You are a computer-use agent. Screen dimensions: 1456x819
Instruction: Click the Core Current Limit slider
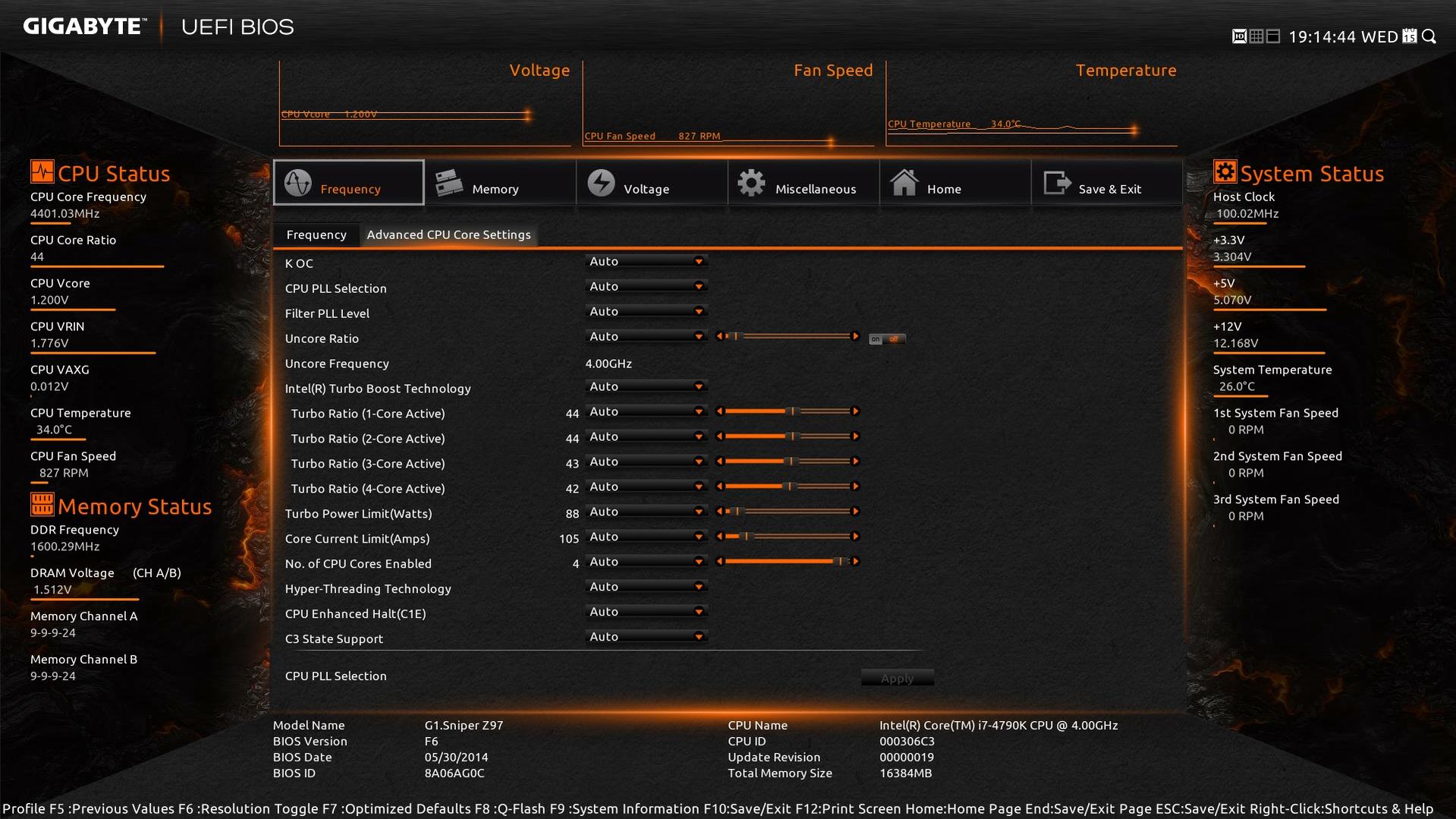[788, 537]
